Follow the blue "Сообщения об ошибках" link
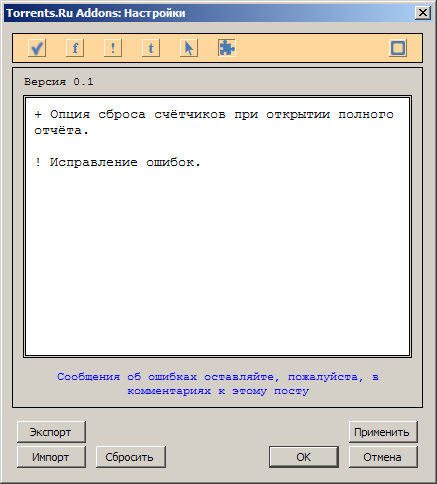The height and width of the screenshot is (484, 437). point(218,384)
